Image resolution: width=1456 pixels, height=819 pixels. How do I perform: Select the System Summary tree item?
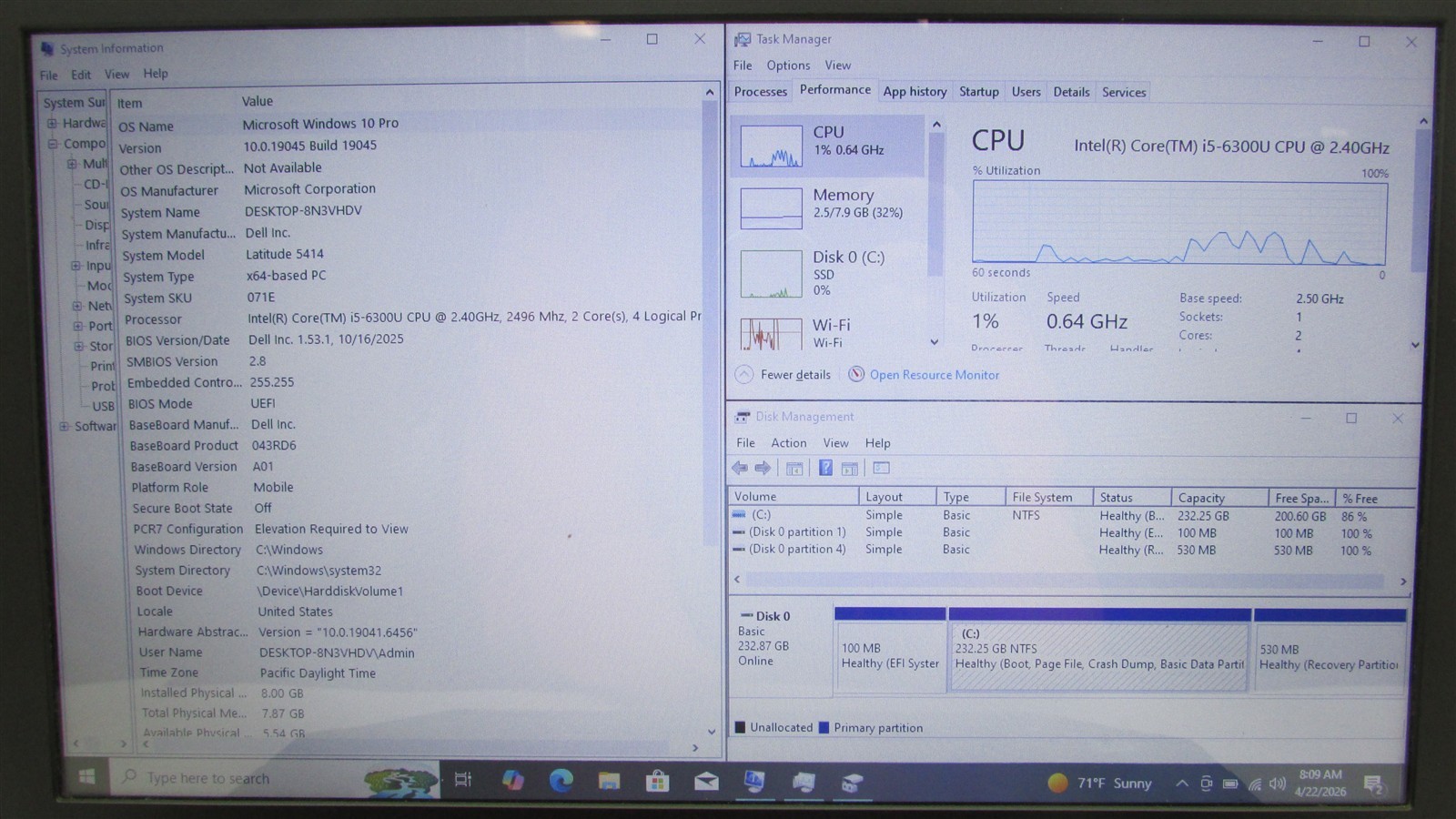coord(74,103)
